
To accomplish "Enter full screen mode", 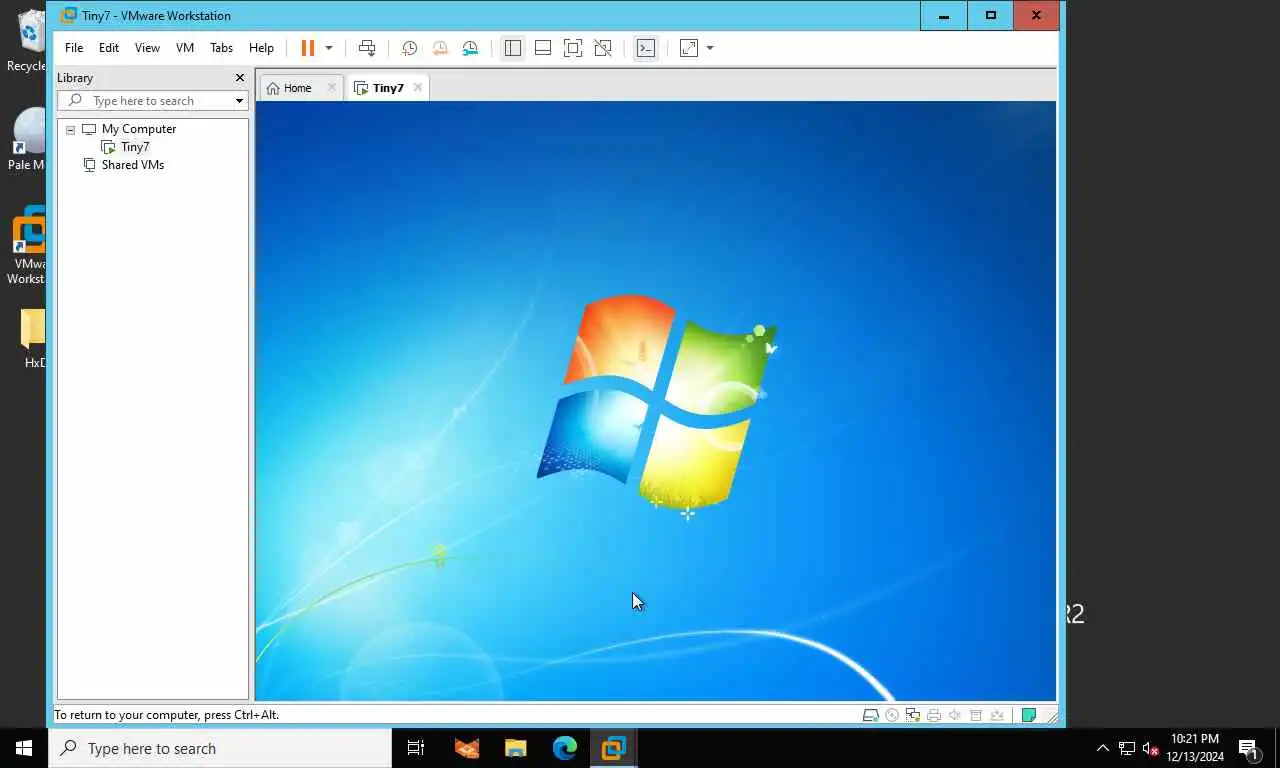I will pos(573,48).
